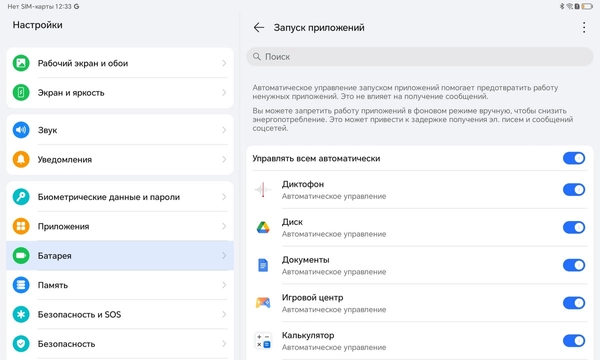Expand the Память chevron arrow
This screenshot has width=600, height=360.
(224, 285)
